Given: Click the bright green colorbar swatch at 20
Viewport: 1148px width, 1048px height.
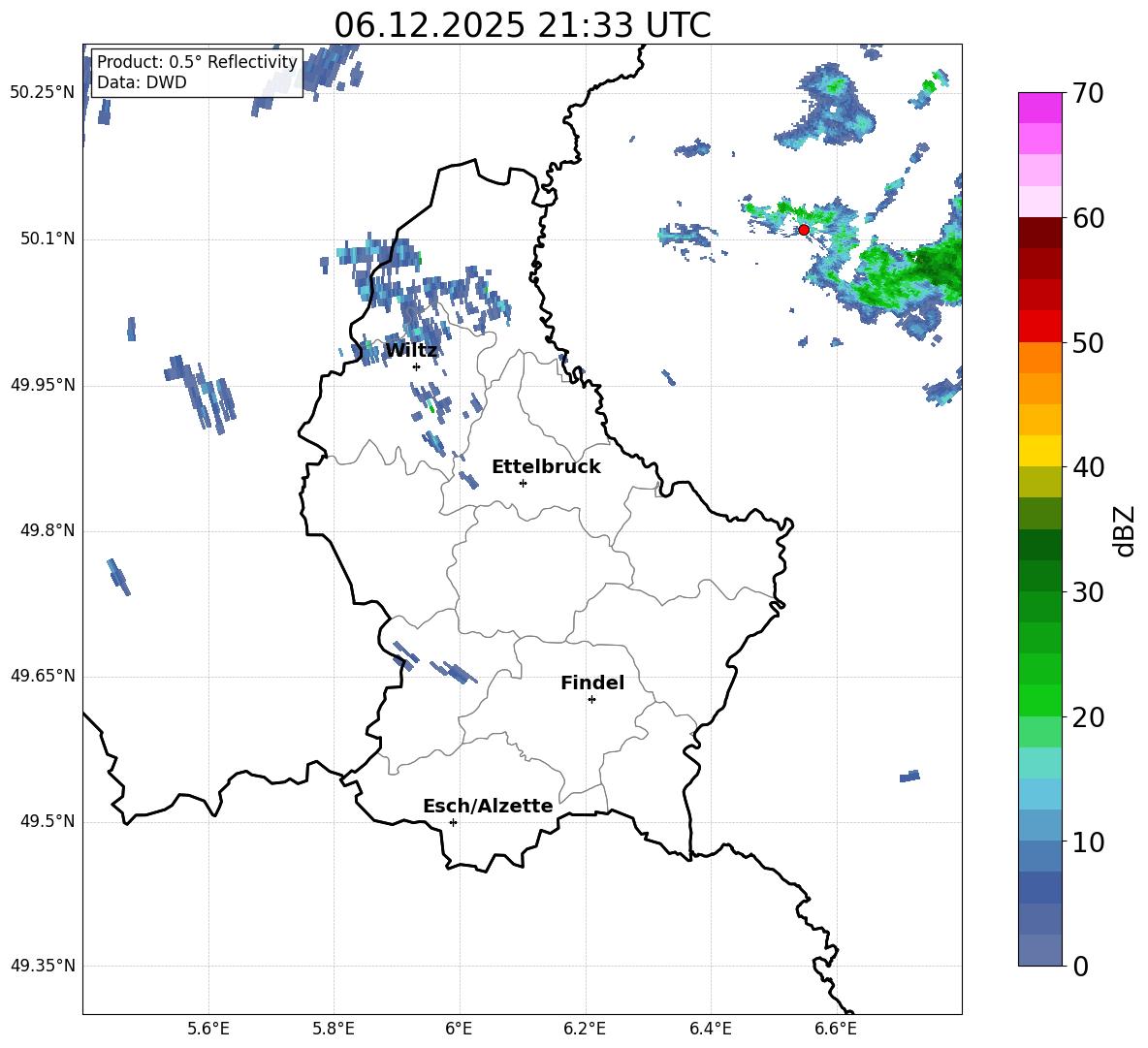Looking at the screenshot, I should (1040, 700).
